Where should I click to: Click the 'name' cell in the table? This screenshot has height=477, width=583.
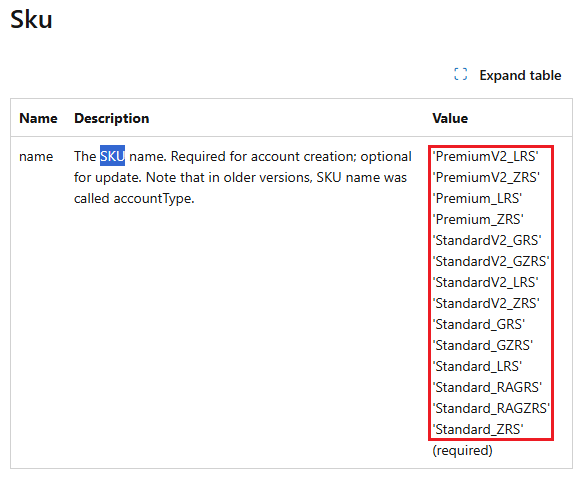click(36, 157)
